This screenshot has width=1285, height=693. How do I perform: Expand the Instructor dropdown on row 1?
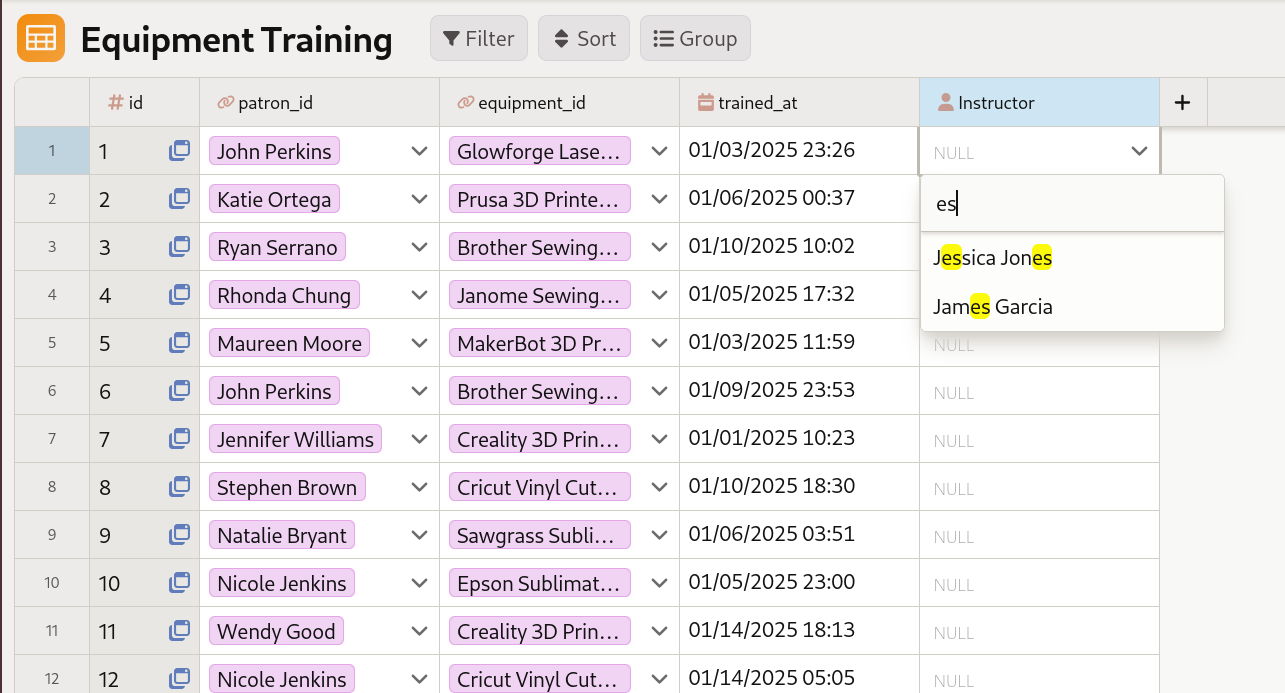tap(1139, 151)
